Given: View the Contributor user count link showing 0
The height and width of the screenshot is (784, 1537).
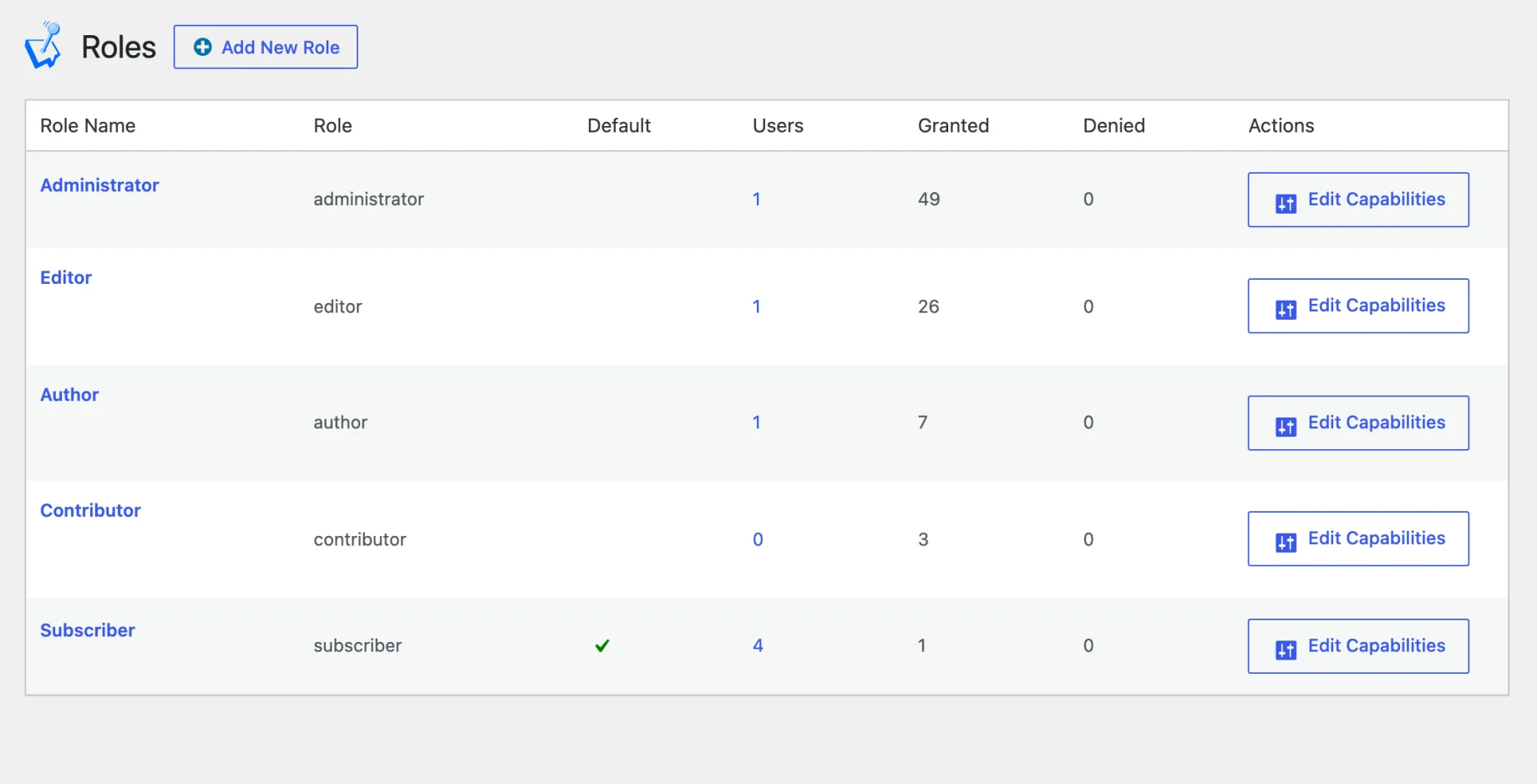Looking at the screenshot, I should [x=758, y=539].
